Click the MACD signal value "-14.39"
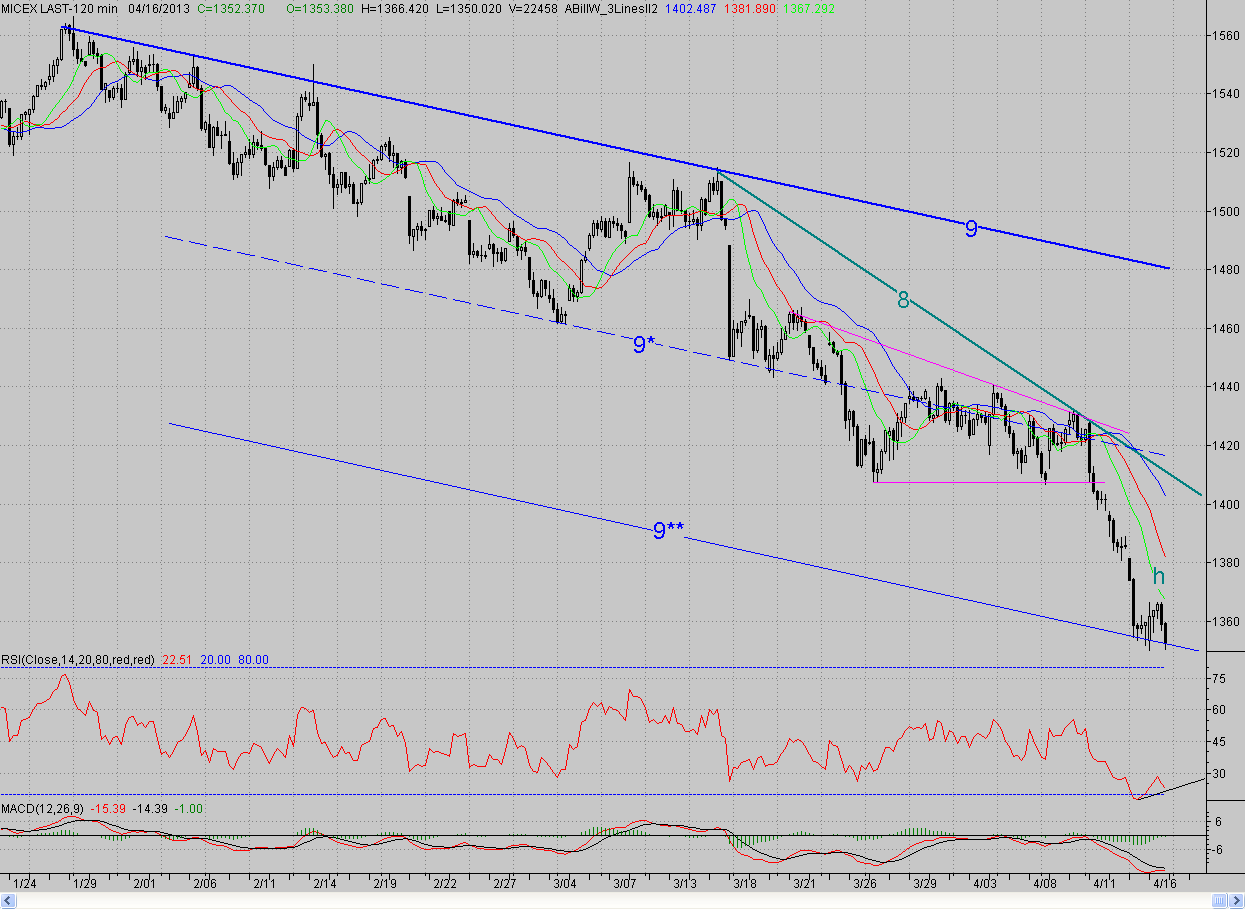The width and height of the screenshot is (1245, 909). click(152, 807)
